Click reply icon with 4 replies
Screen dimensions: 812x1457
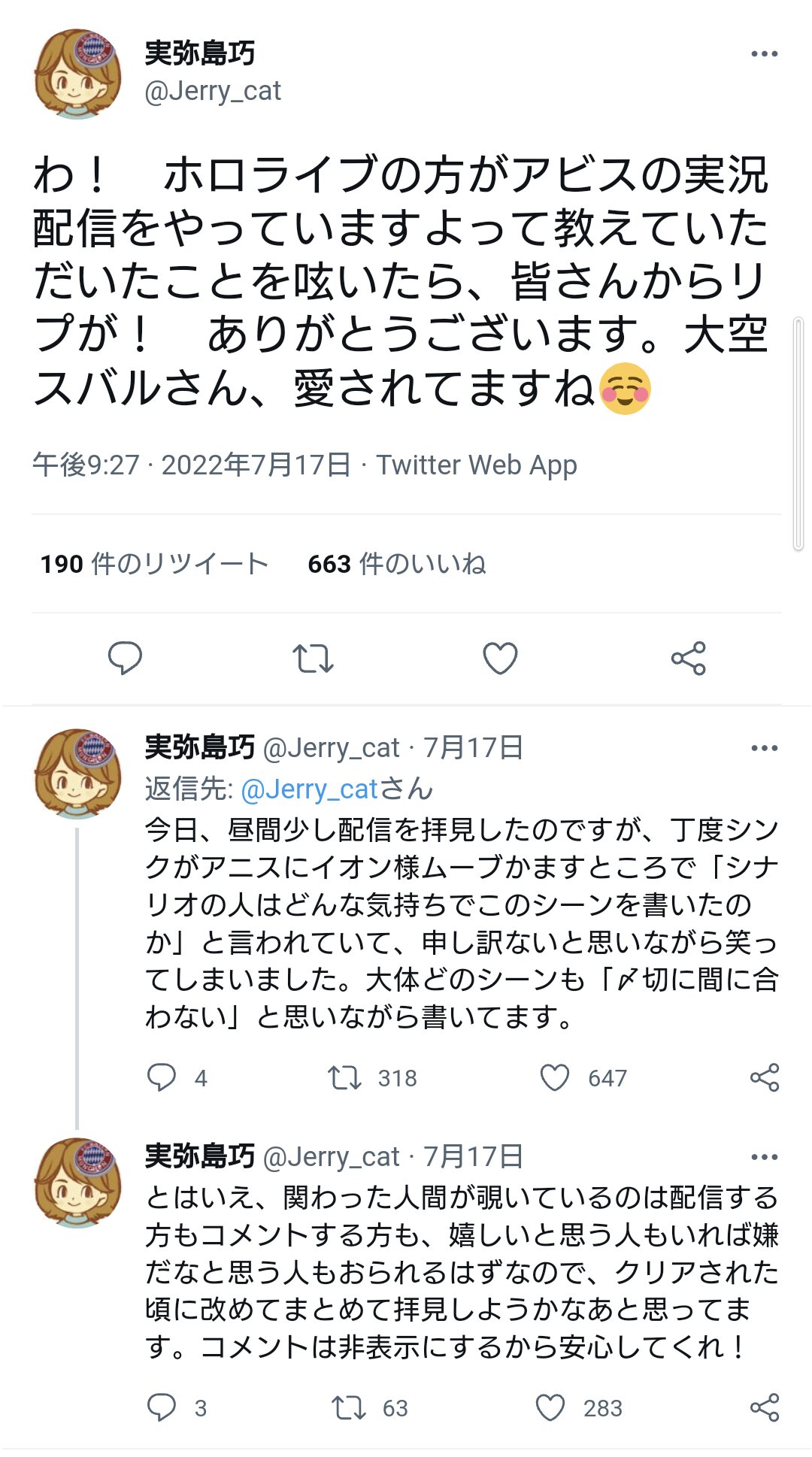click(162, 1077)
